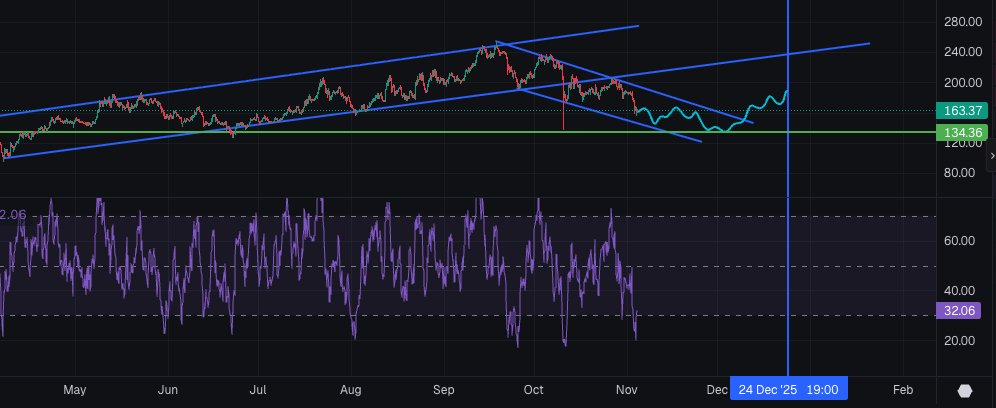Click the Jul label on time axis
Image resolution: width=996 pixels, height=408 pixels.
click(x=258, y=390)
